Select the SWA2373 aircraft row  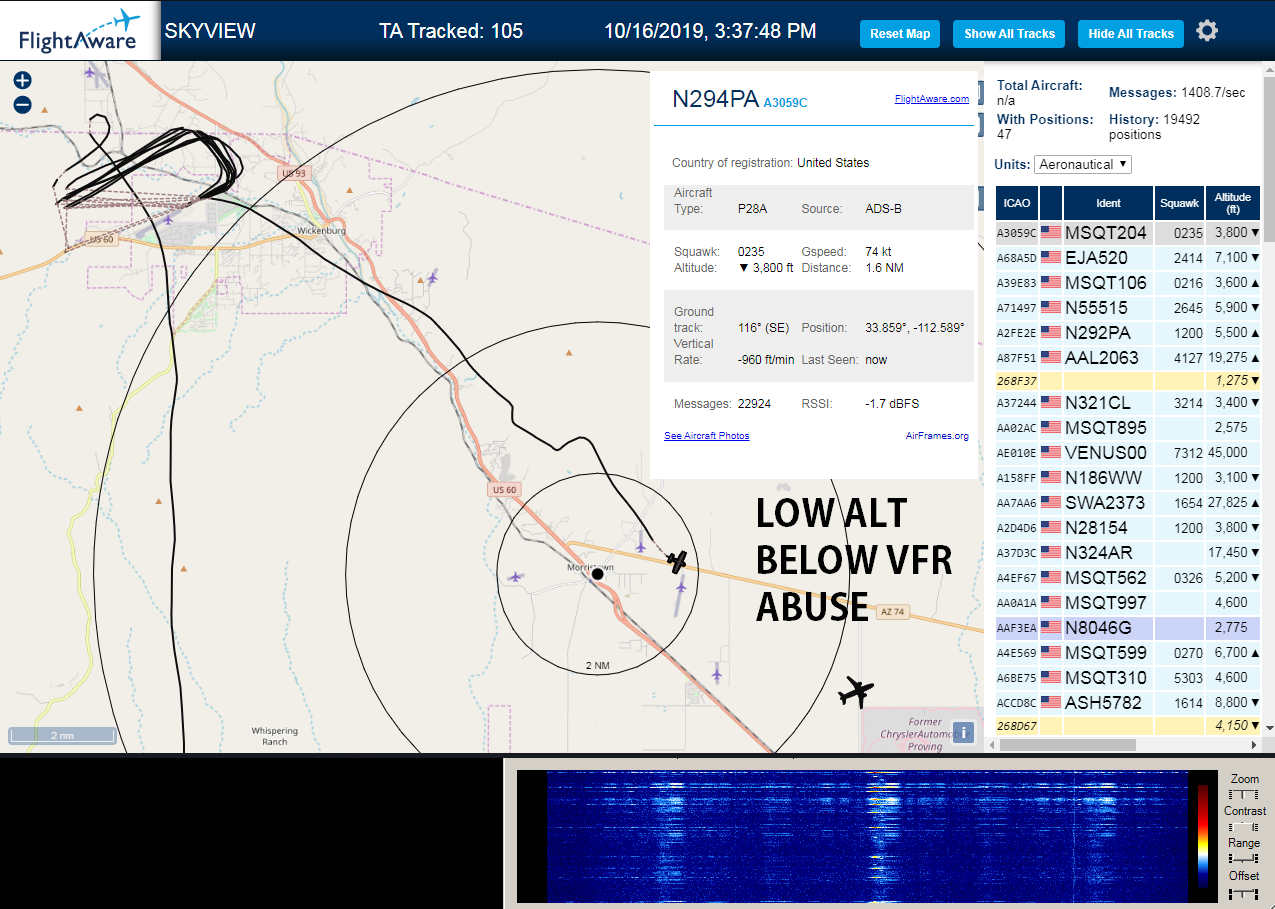pyautogui.click(x=1129, y=503)
